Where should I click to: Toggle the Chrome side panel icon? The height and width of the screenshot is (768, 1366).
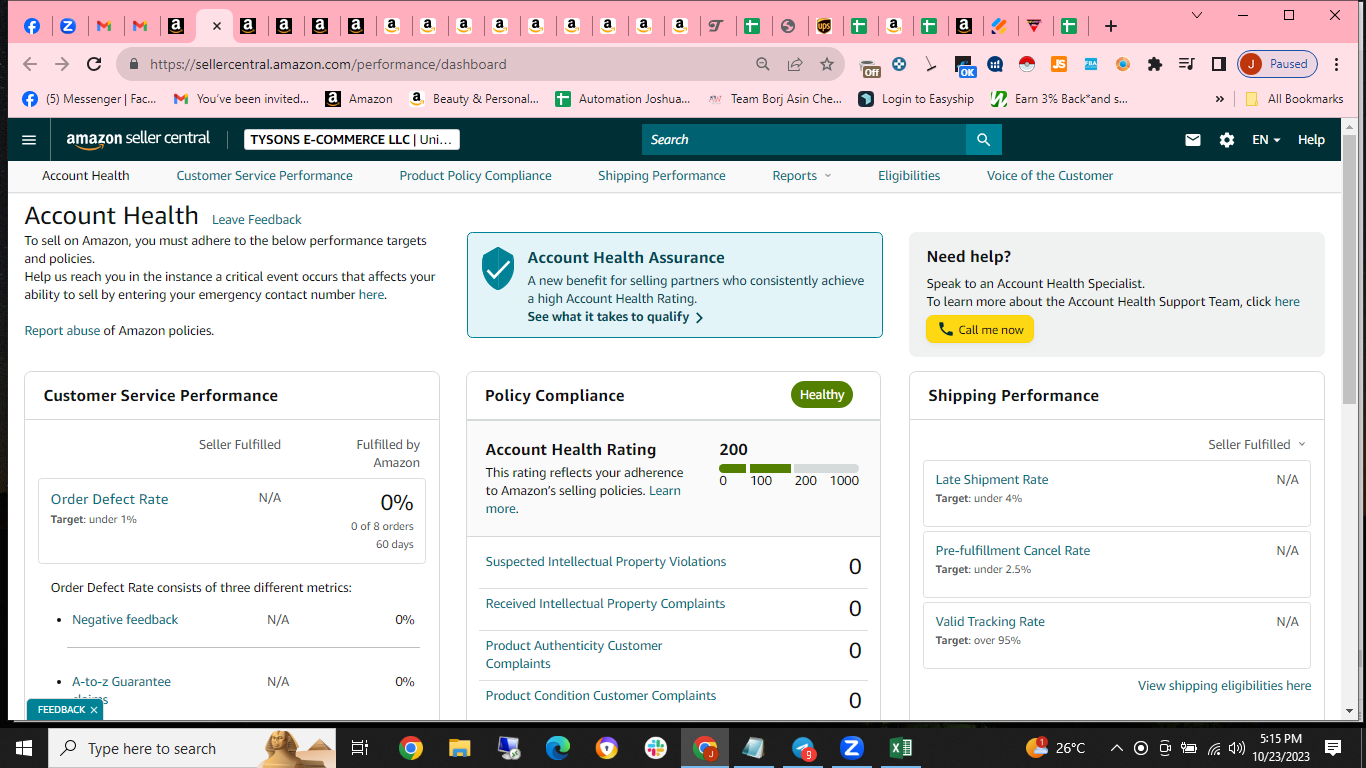[x=1219, y=64]
